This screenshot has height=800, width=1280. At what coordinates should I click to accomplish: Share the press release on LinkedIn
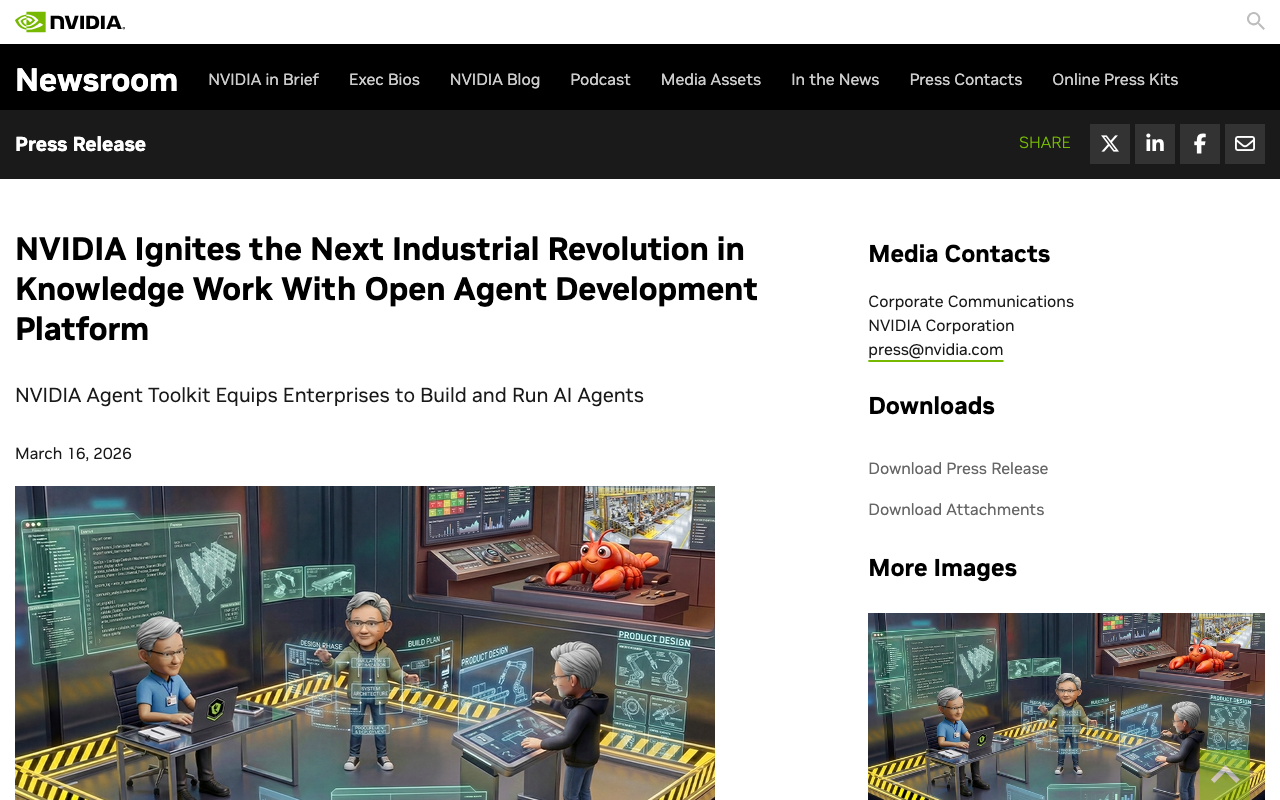pos(1154,143)
